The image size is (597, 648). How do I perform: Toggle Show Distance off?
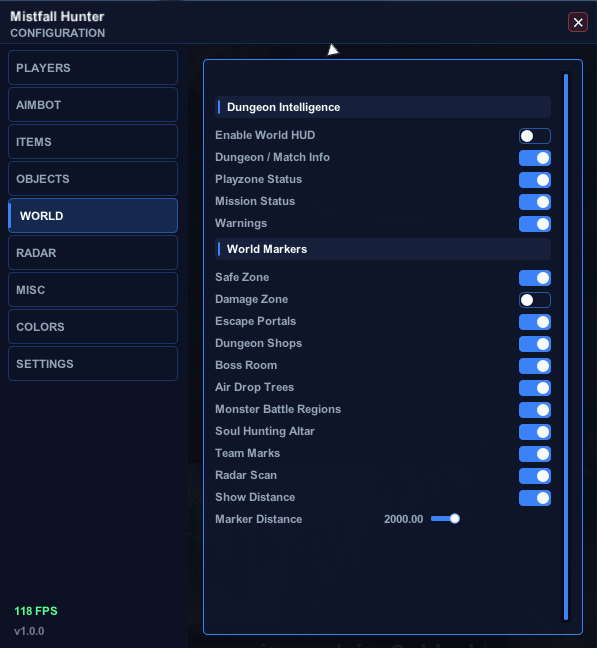(x=535, y=498)
